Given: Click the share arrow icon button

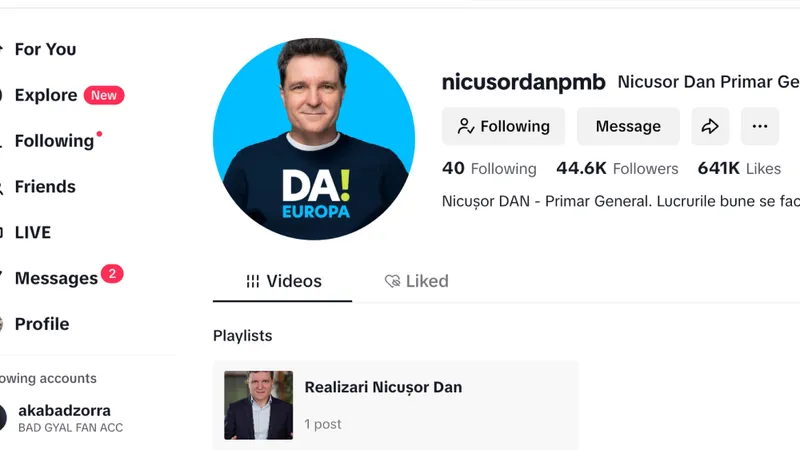Looking at the screenshot, I should (x=710, y=126).
